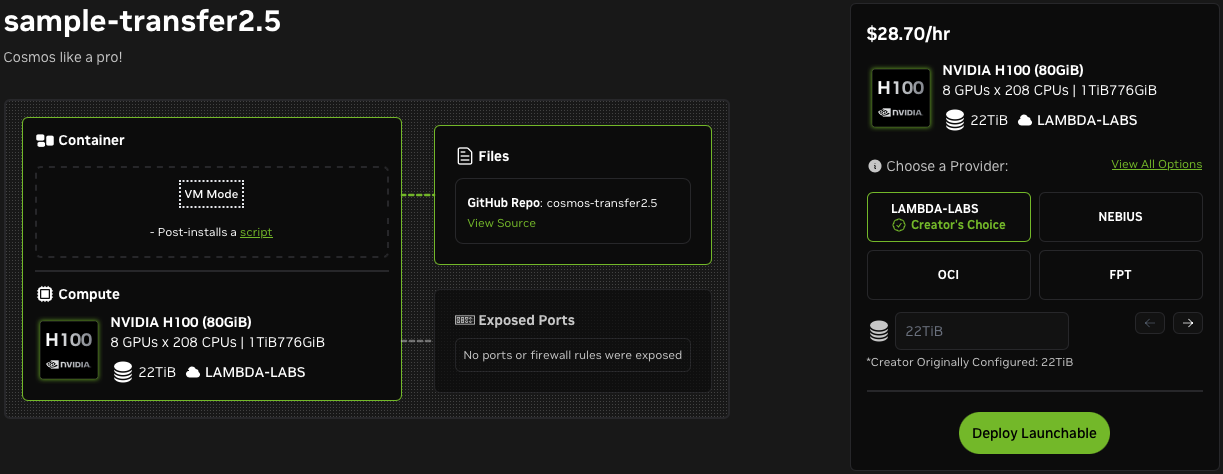Select the NEBIUS provider option
The image size is (1223, 474).
(1120, 217)
